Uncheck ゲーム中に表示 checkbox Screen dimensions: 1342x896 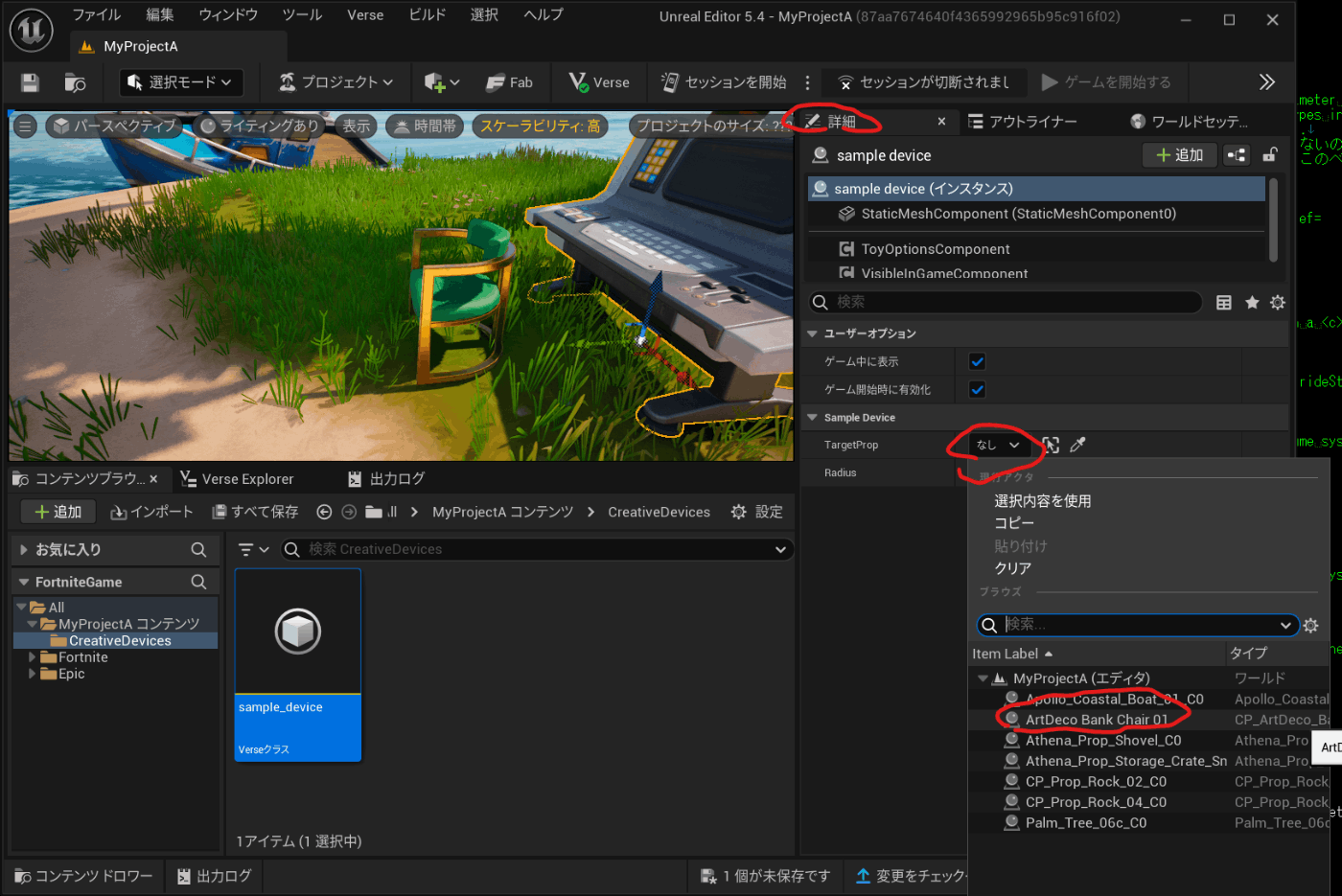977,361
